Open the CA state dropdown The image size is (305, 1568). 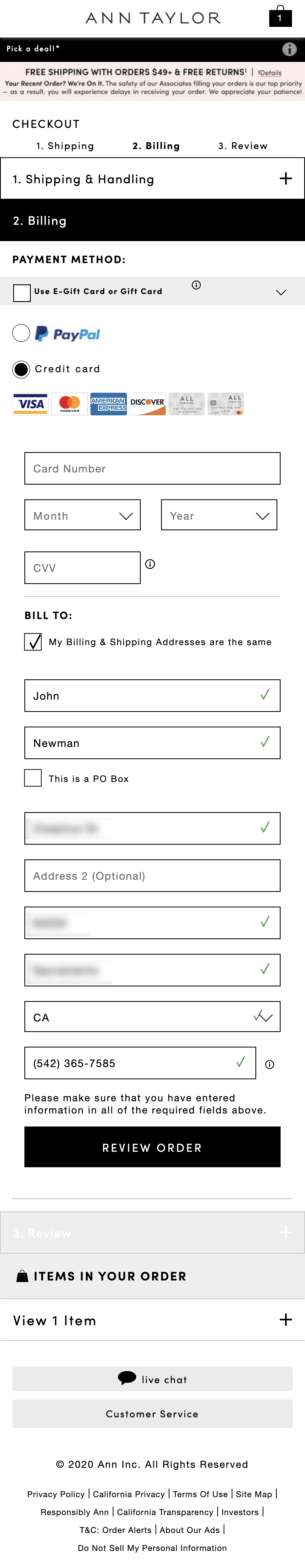[x=152, y=1017]
